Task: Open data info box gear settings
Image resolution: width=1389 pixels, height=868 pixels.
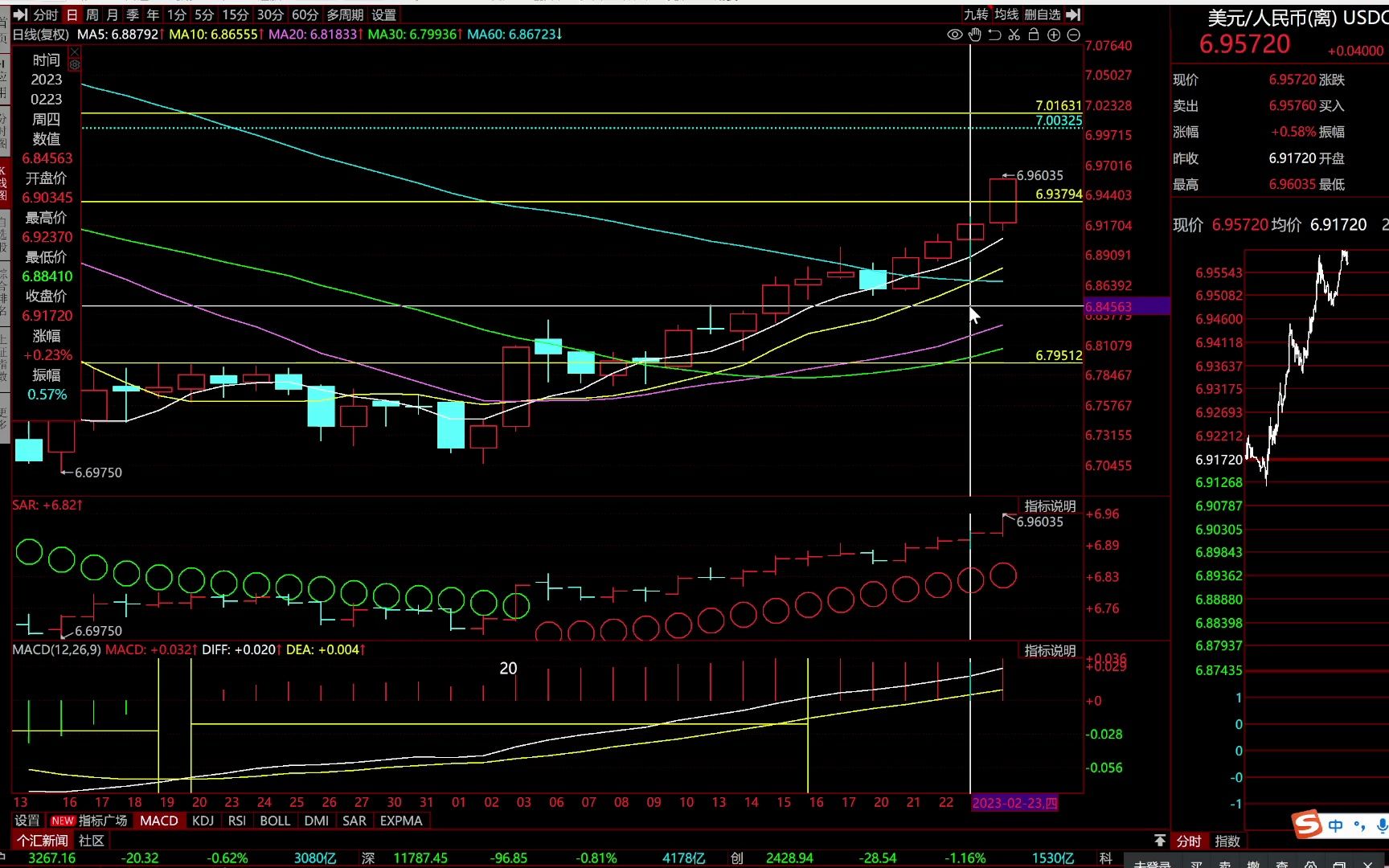Action: point(74,64)
